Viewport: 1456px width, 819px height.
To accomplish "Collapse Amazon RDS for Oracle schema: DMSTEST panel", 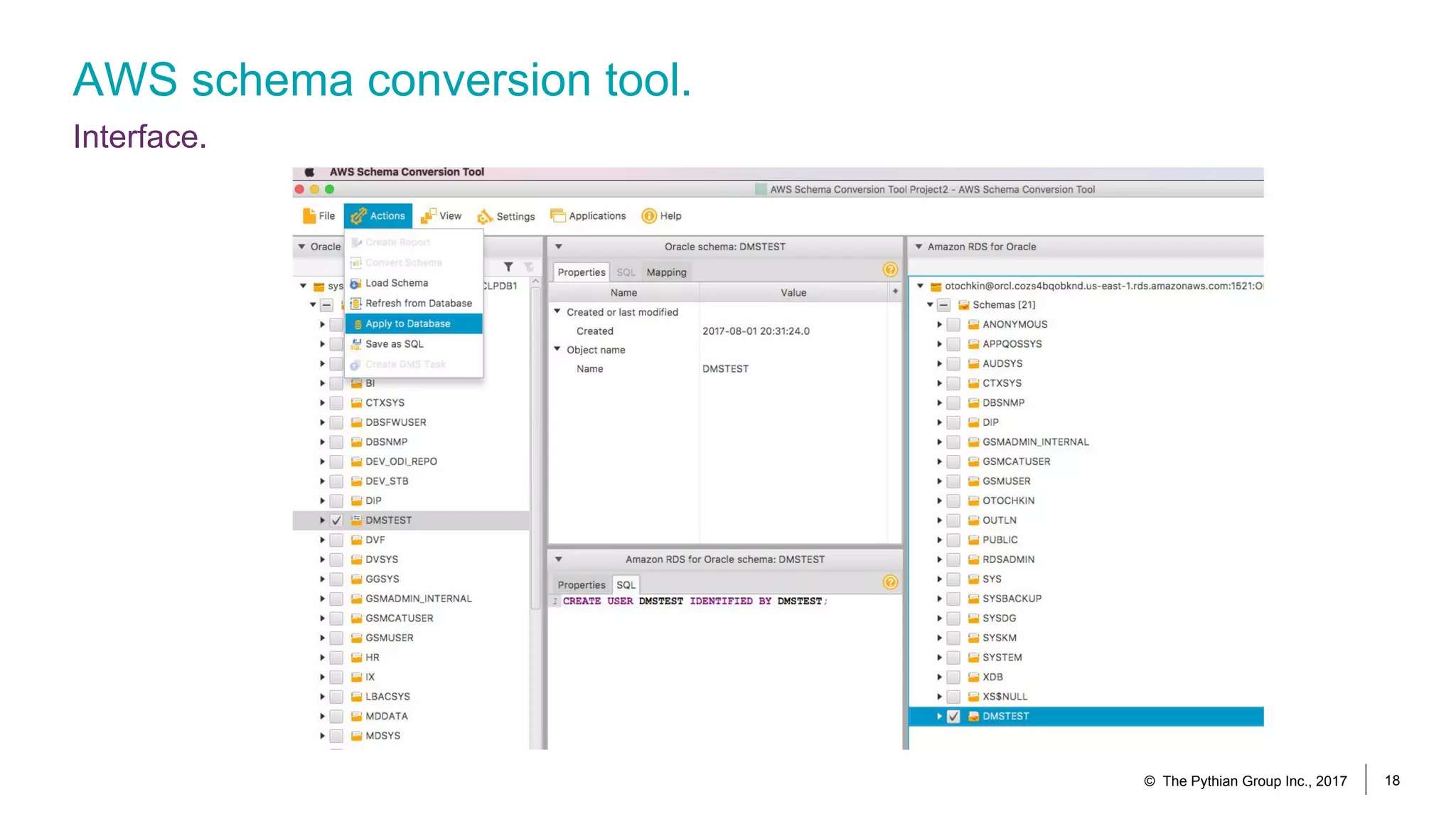I will pyautogui.click(x=559, y=560).
